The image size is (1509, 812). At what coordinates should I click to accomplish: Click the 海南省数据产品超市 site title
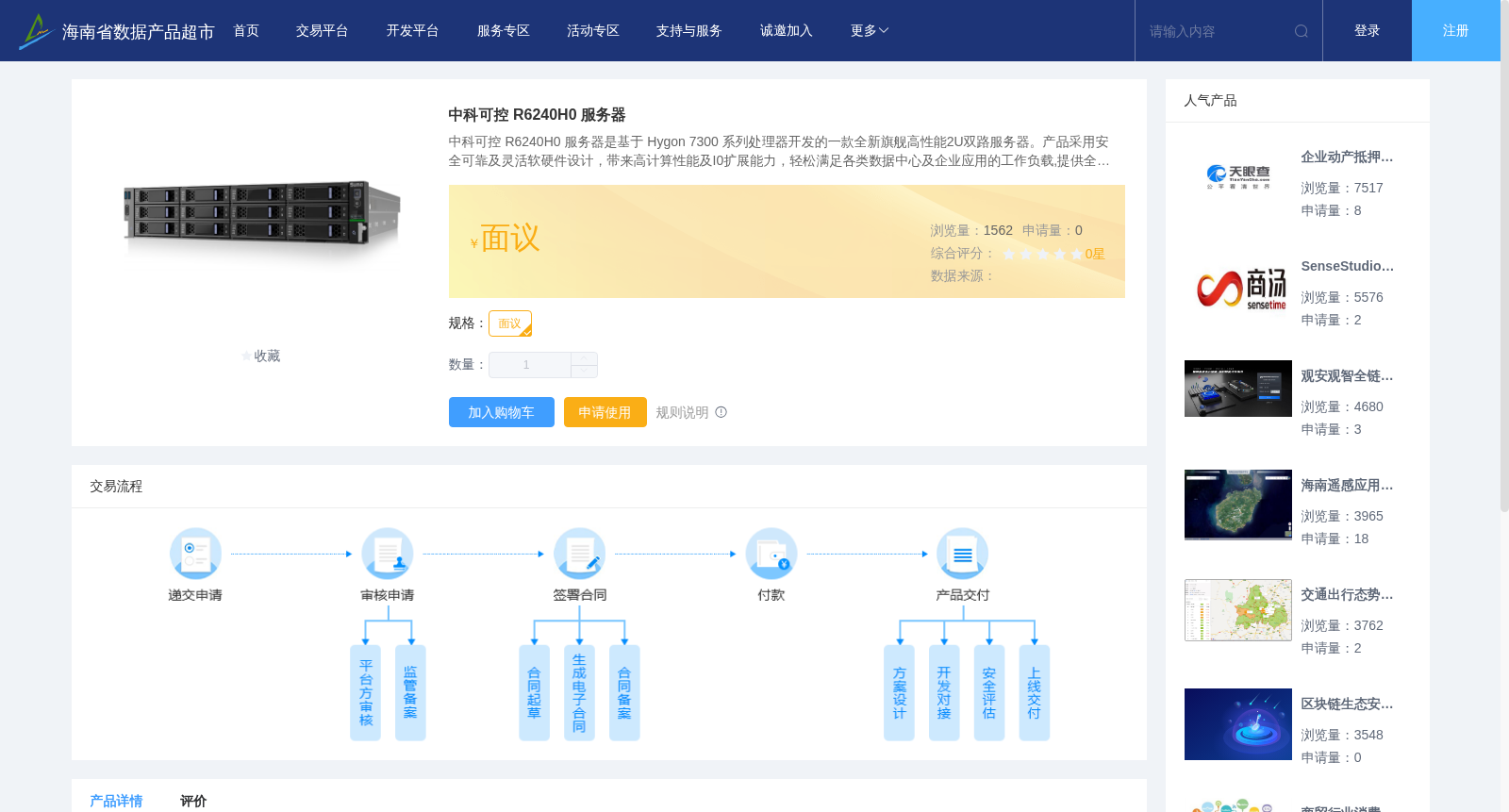point(139,32)
